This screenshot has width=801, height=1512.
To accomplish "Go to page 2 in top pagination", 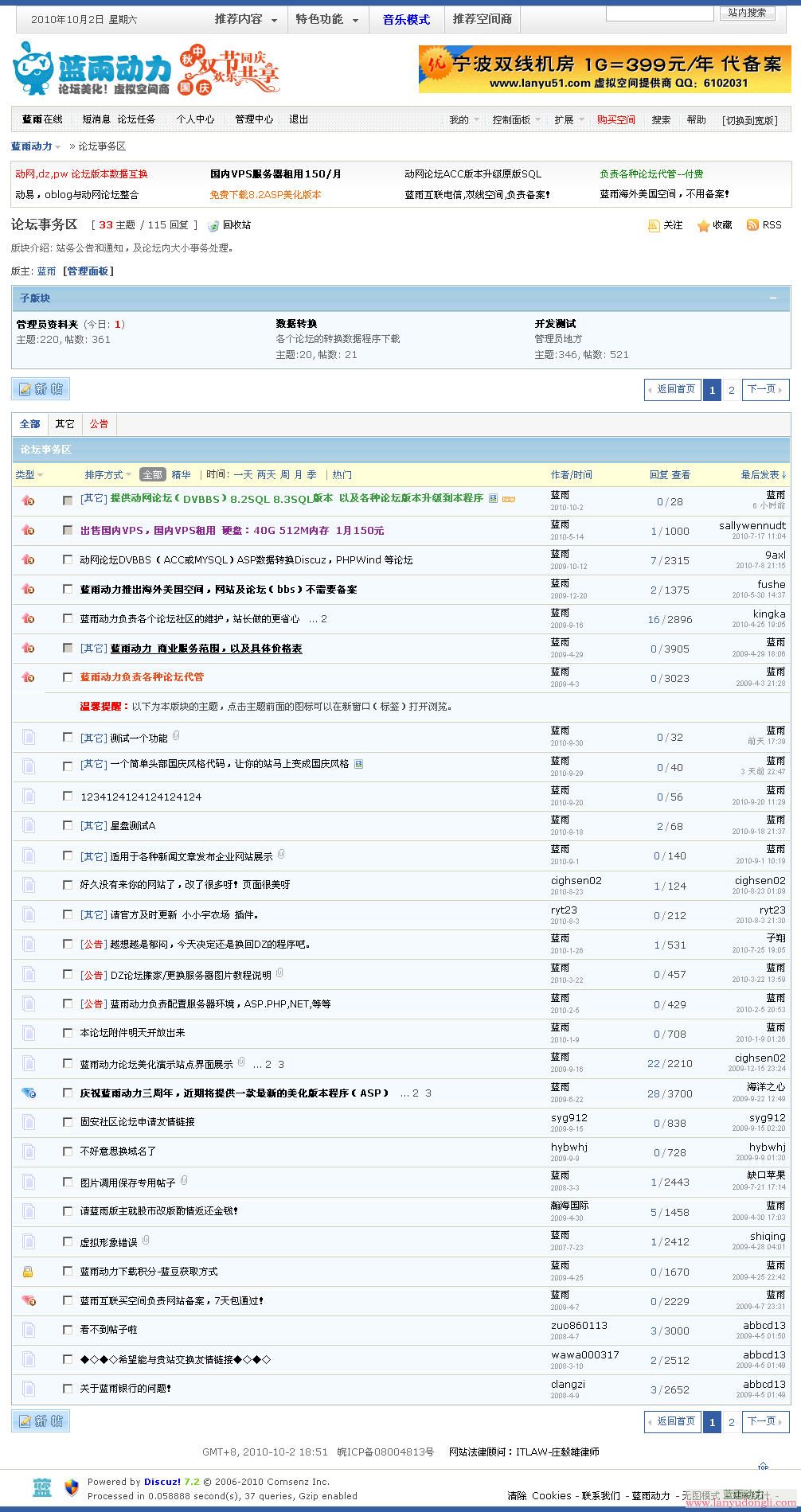I will (x=732, y=390).
